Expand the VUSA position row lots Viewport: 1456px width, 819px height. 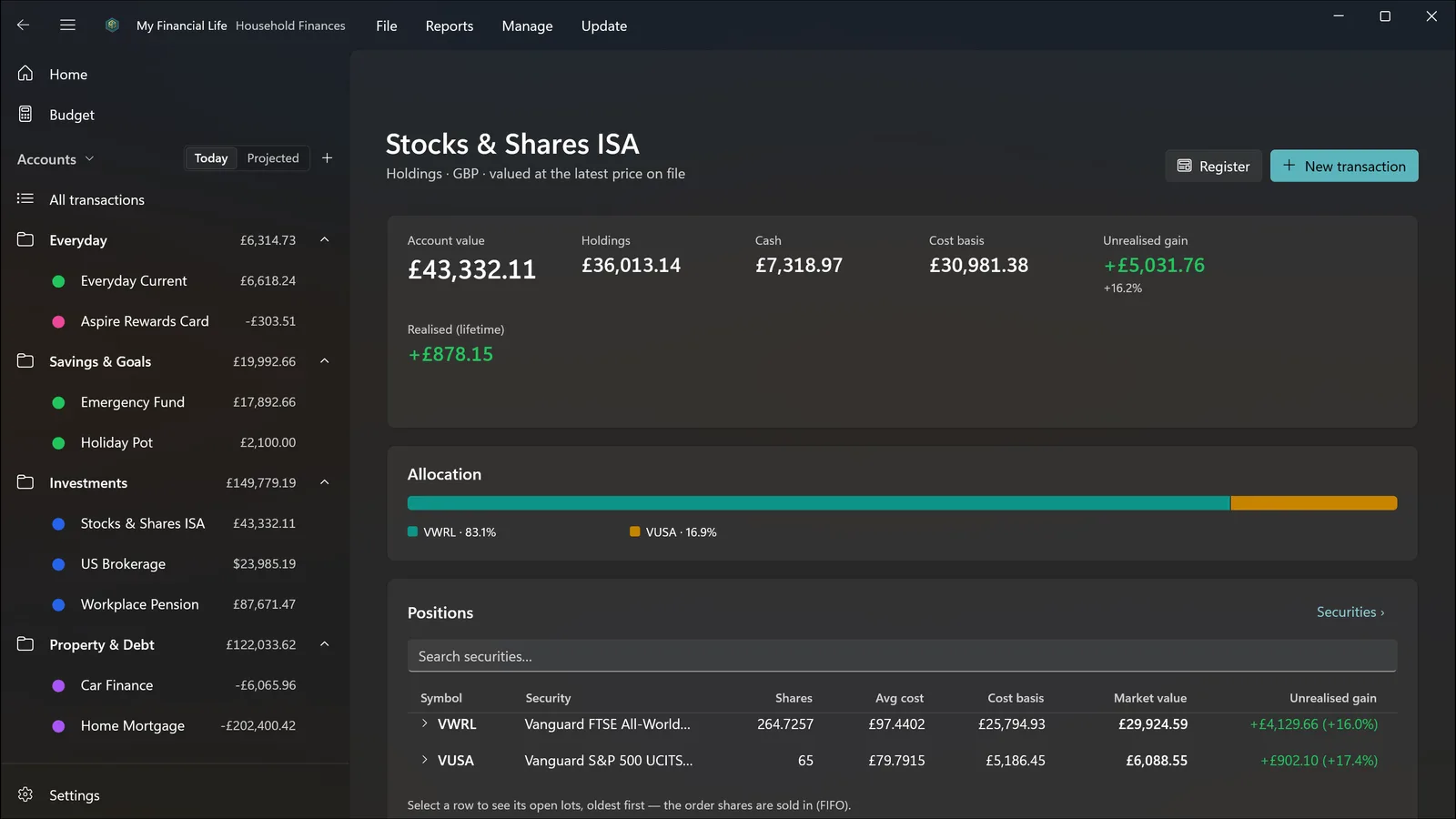[424, 760]
